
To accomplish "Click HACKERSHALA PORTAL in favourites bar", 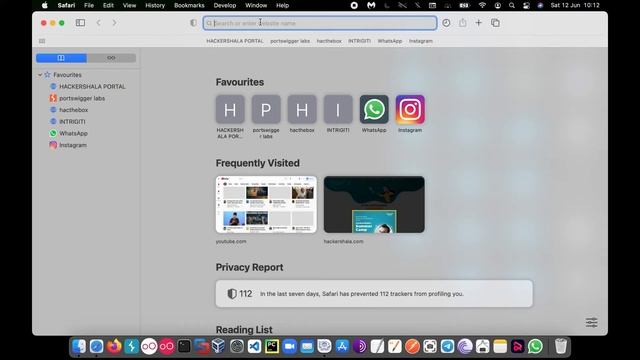I will pos(235,41).
